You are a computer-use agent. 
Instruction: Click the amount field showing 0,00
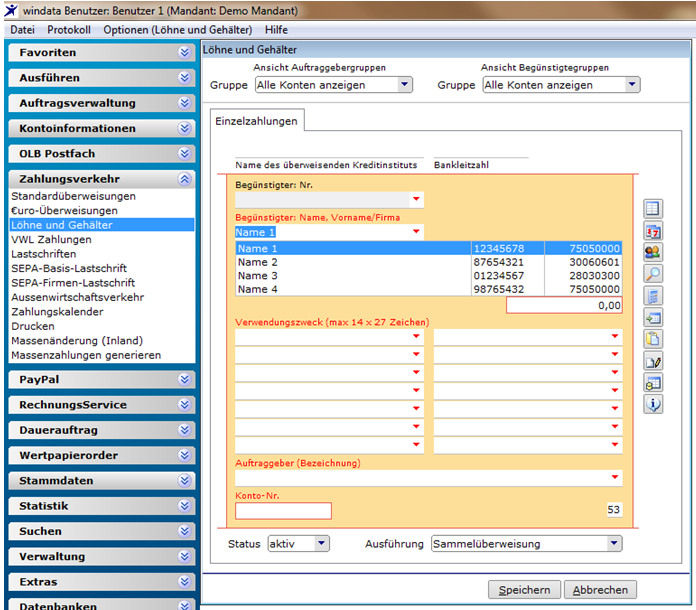click(x=564, y=305)
